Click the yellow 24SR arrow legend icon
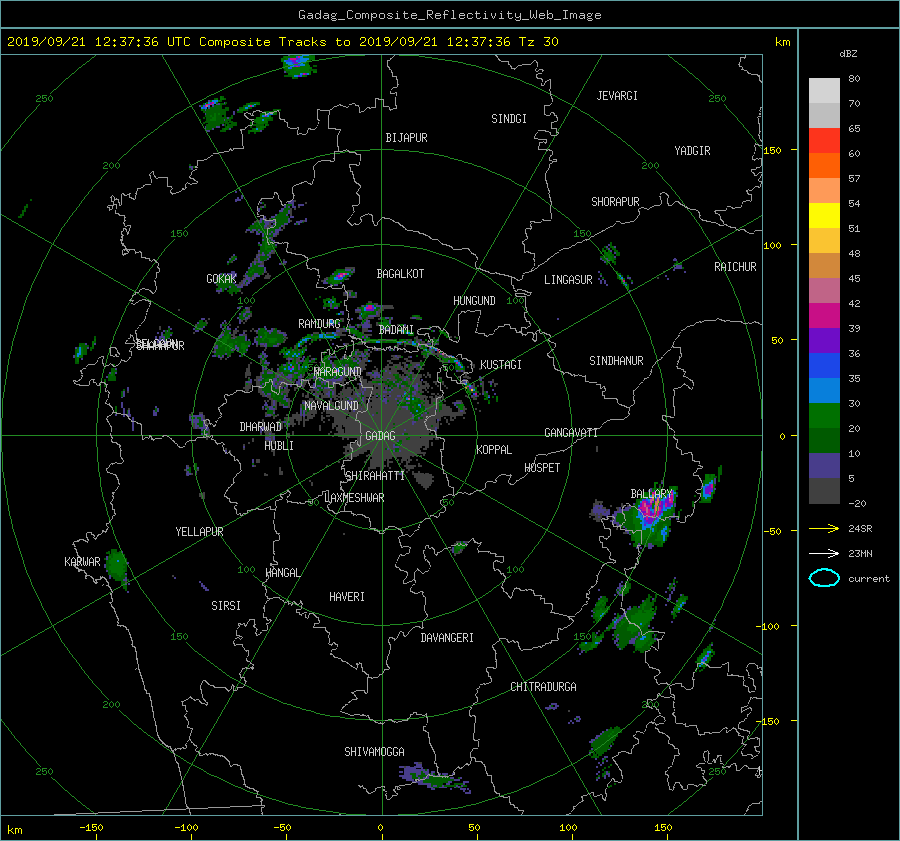 point(824,529)
